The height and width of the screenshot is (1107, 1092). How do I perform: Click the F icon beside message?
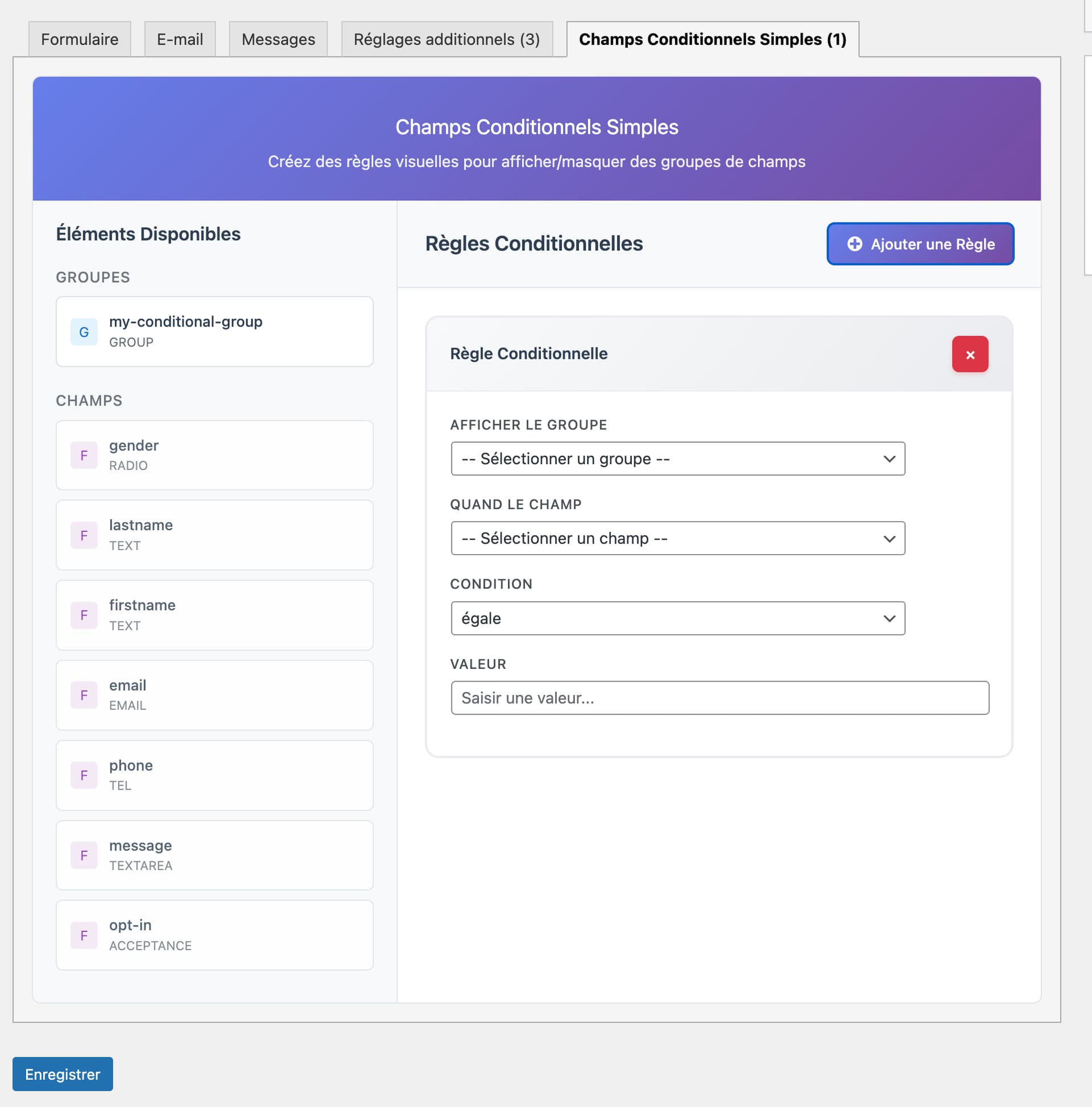84,856
